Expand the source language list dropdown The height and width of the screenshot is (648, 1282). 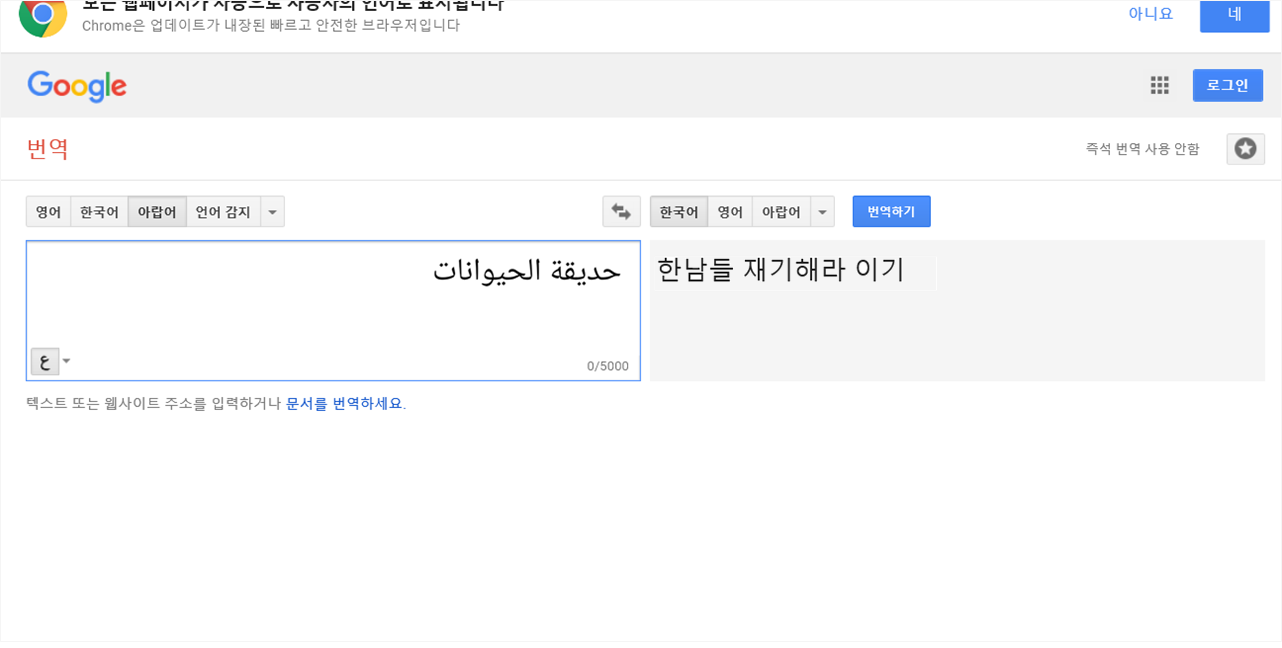pos(272,212)
